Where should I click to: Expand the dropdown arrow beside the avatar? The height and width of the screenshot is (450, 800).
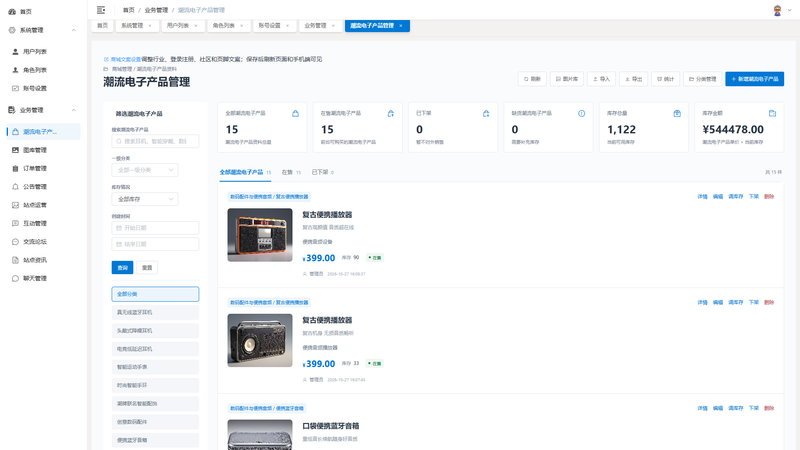coord(790,10)
